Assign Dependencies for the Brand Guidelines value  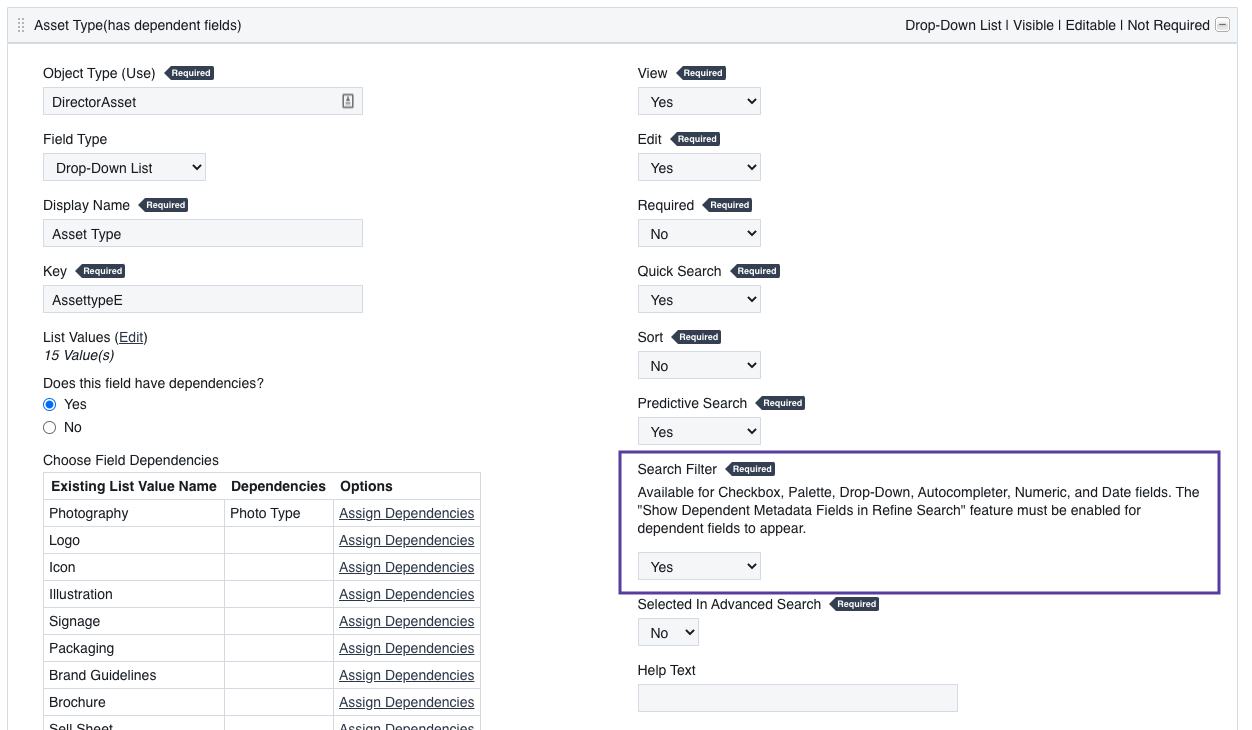(x=406, y=674)
